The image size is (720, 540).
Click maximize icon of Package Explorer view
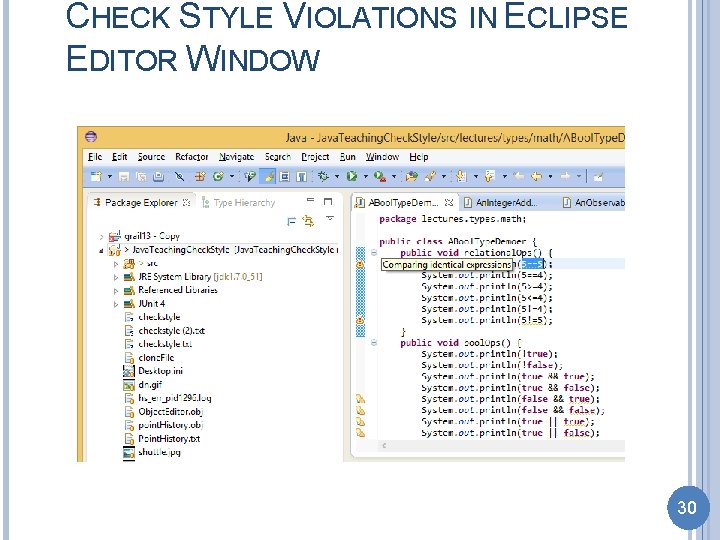tap(328, 201)
